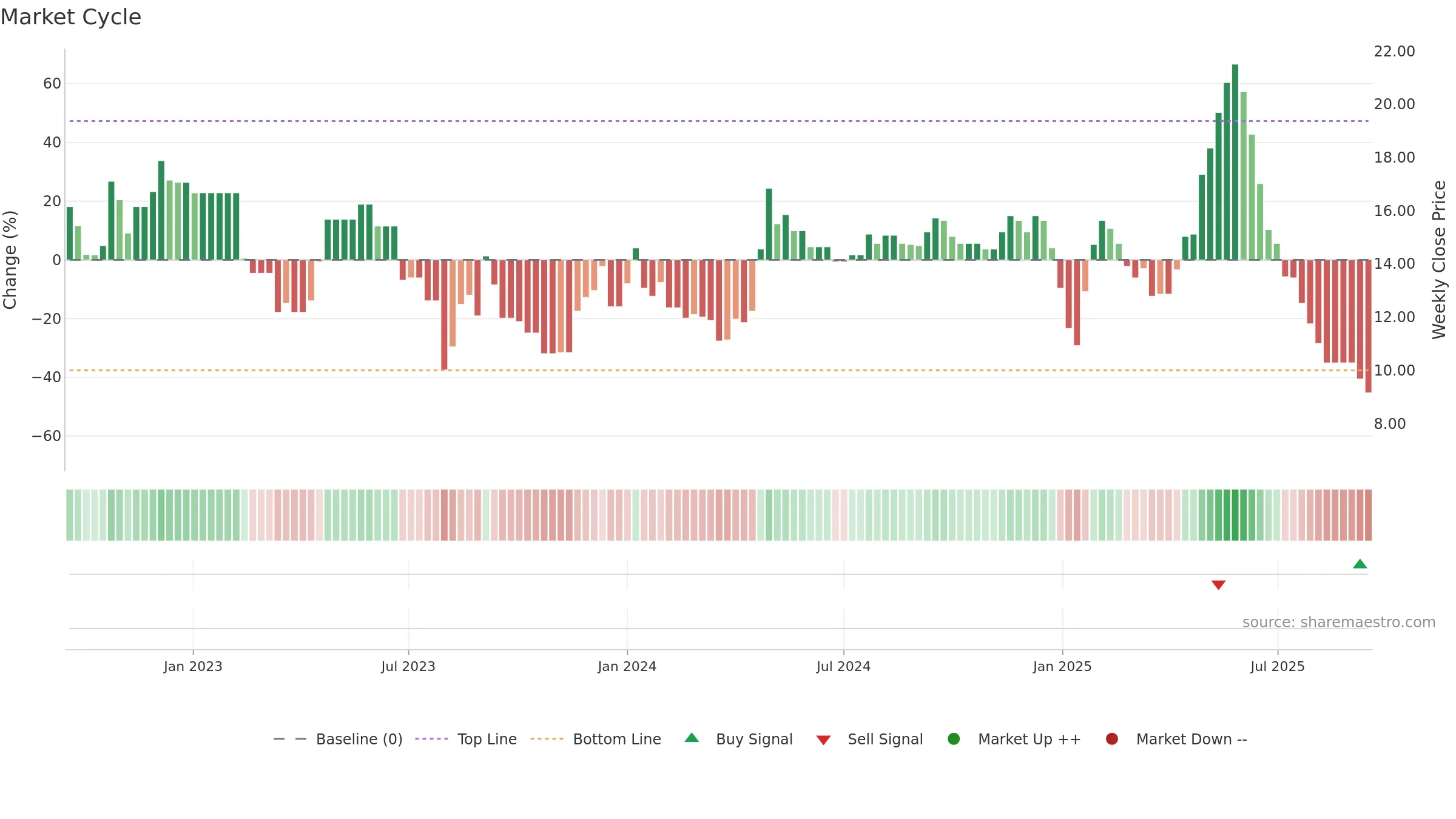Viewport: 1456px width, 819px height.
Task: Toggle the Baseline (0) legend entry
Action: (x=338, y=739)
